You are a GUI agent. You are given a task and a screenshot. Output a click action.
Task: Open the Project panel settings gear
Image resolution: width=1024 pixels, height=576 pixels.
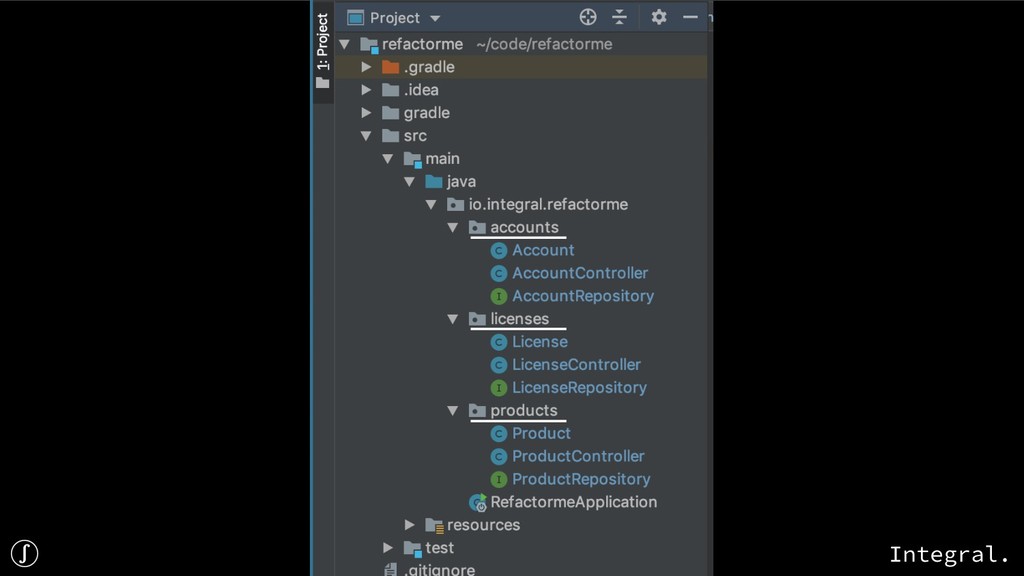click(659, 17)
